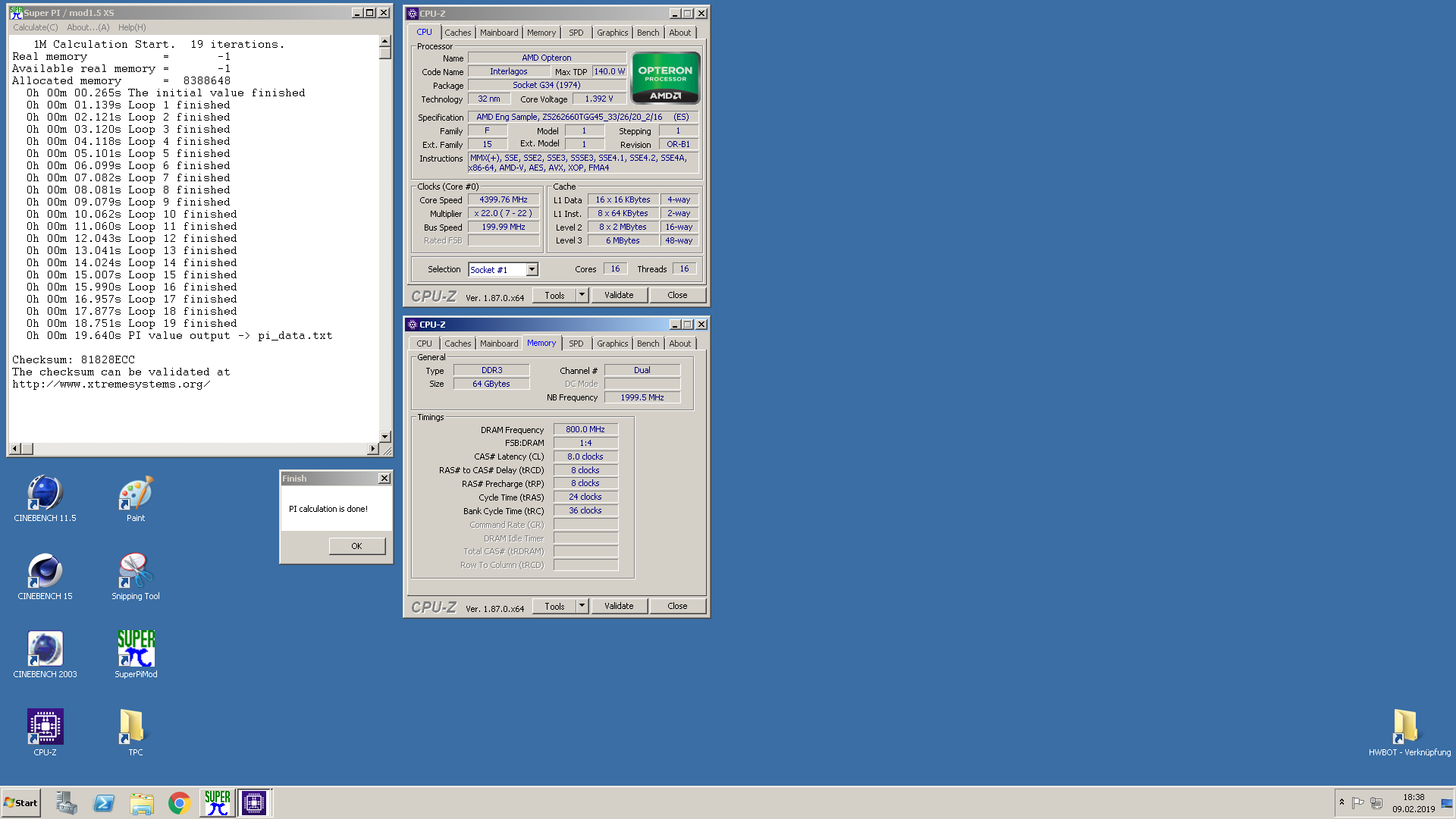
Task: Expand Tools dropdown arrow in bottom CPU-Z
Action: click(582, 607)
